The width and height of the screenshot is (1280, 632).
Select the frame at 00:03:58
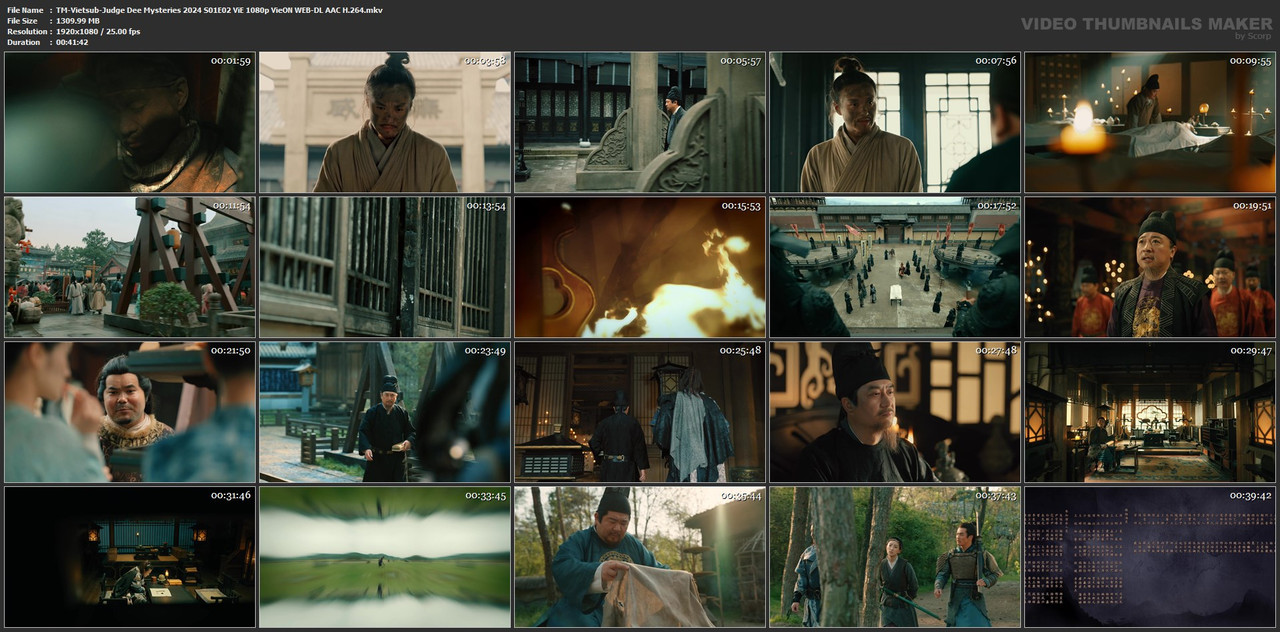(385, 123)
